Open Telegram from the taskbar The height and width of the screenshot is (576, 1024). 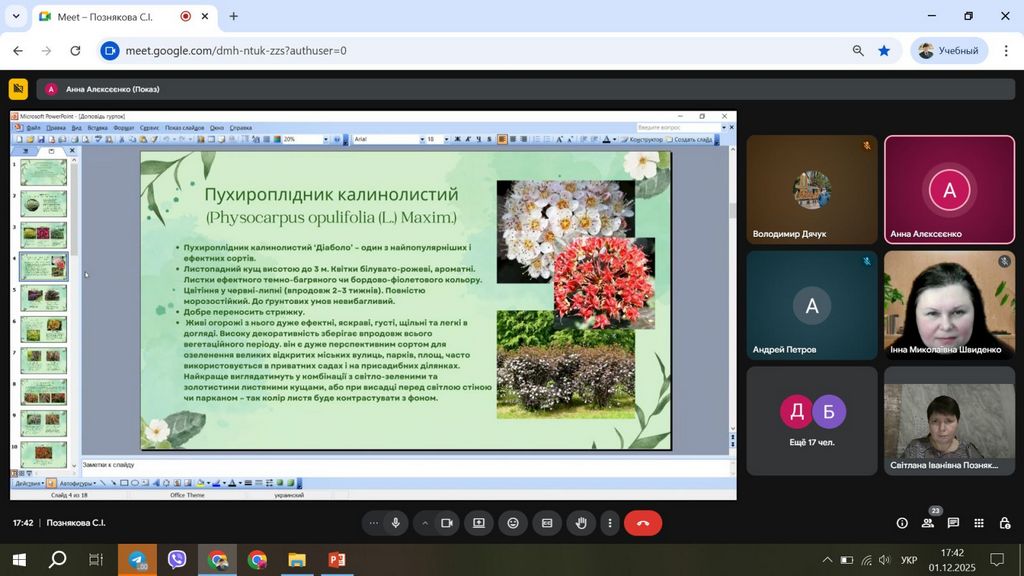(137, 560)
